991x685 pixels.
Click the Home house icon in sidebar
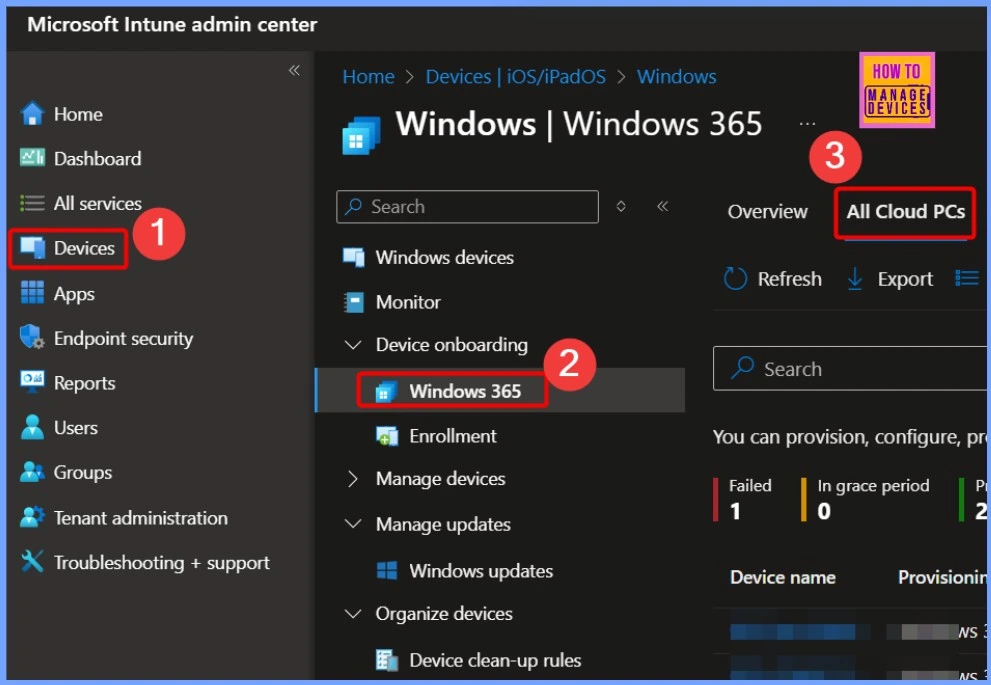32,114
